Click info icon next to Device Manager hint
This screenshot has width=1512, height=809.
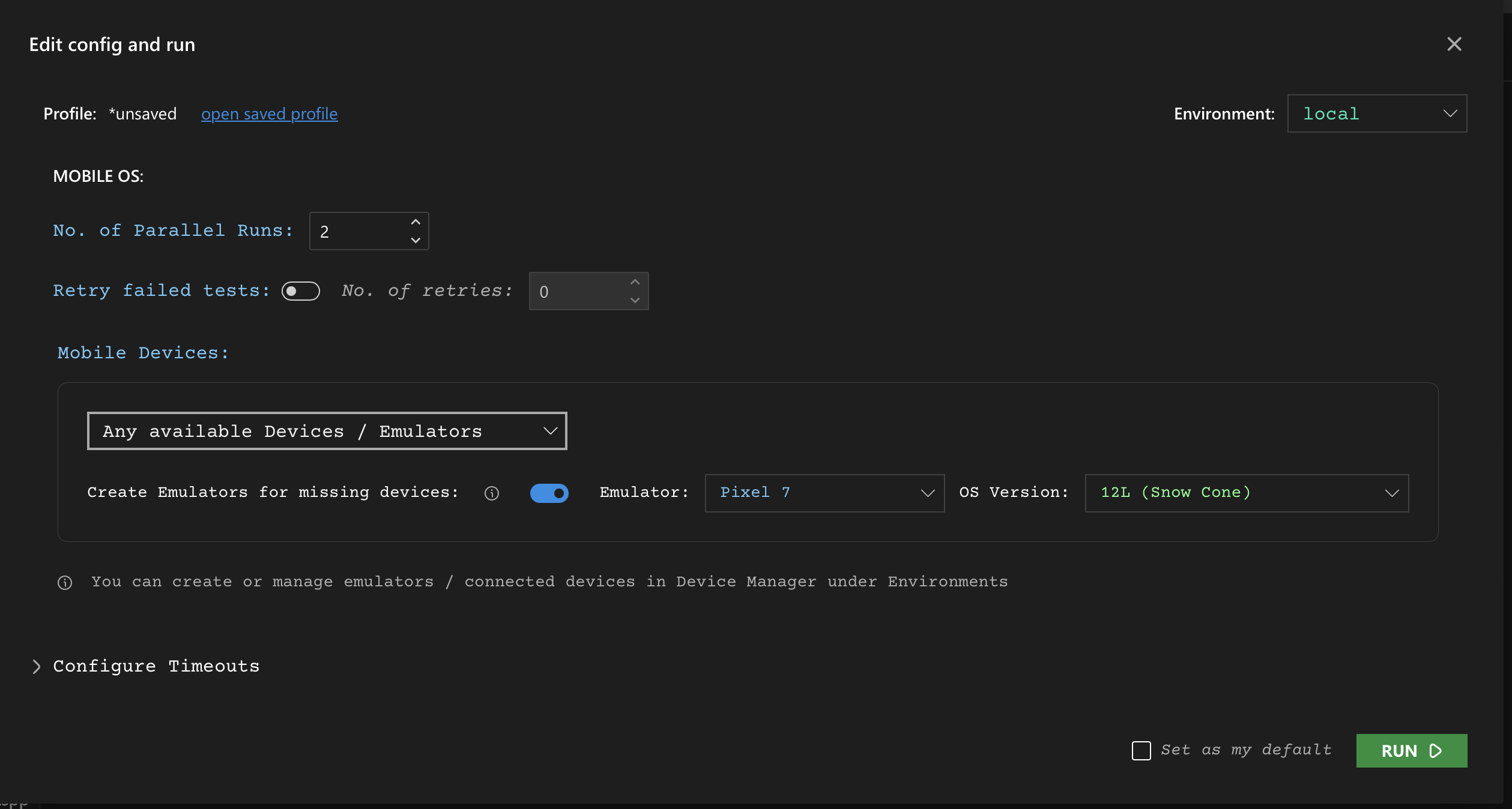coord(65,583)
